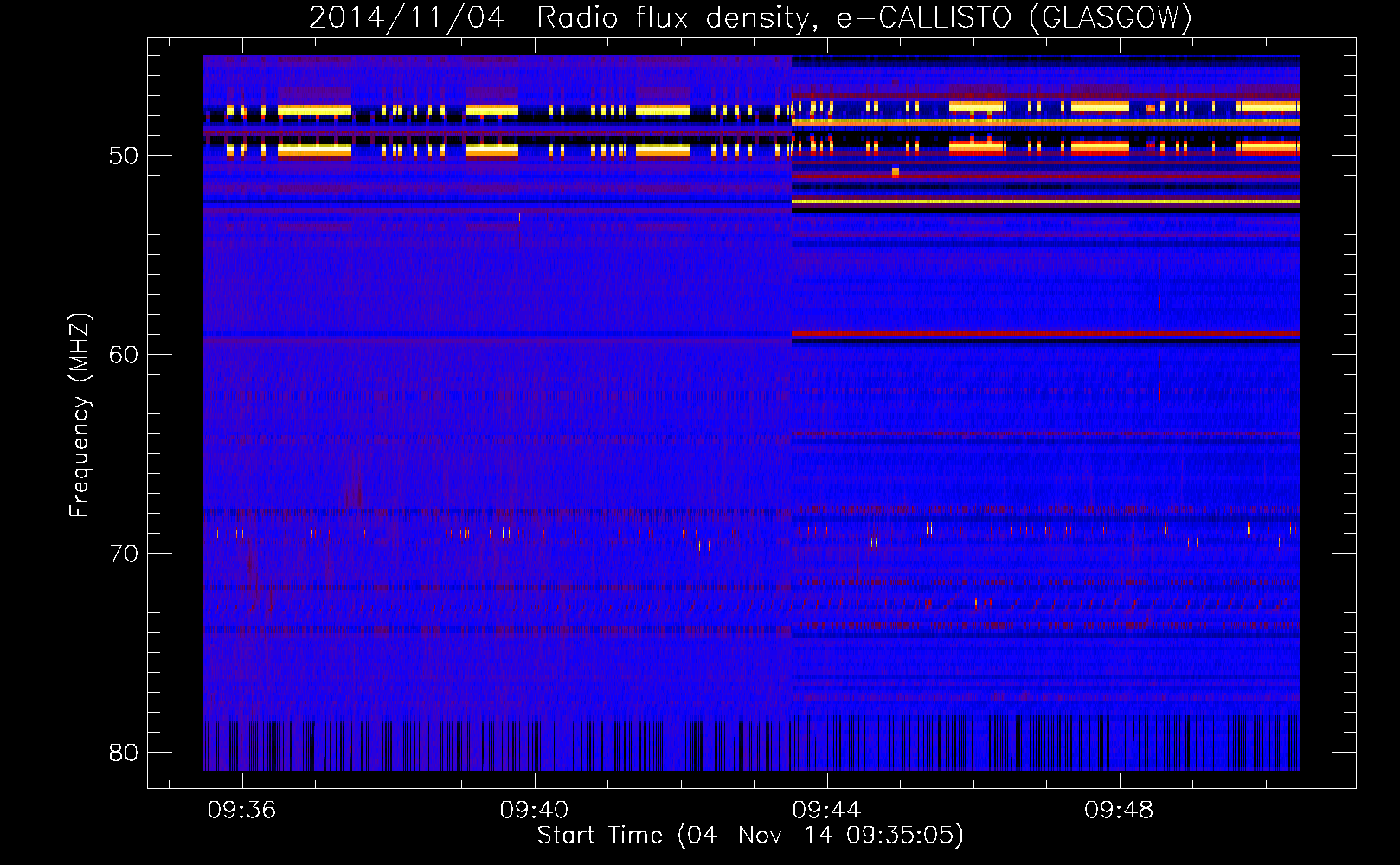Select the 80 frequency tick label
Image resolution: width=1400 pixels, height=865 pixels.
(x=124, y=753)
